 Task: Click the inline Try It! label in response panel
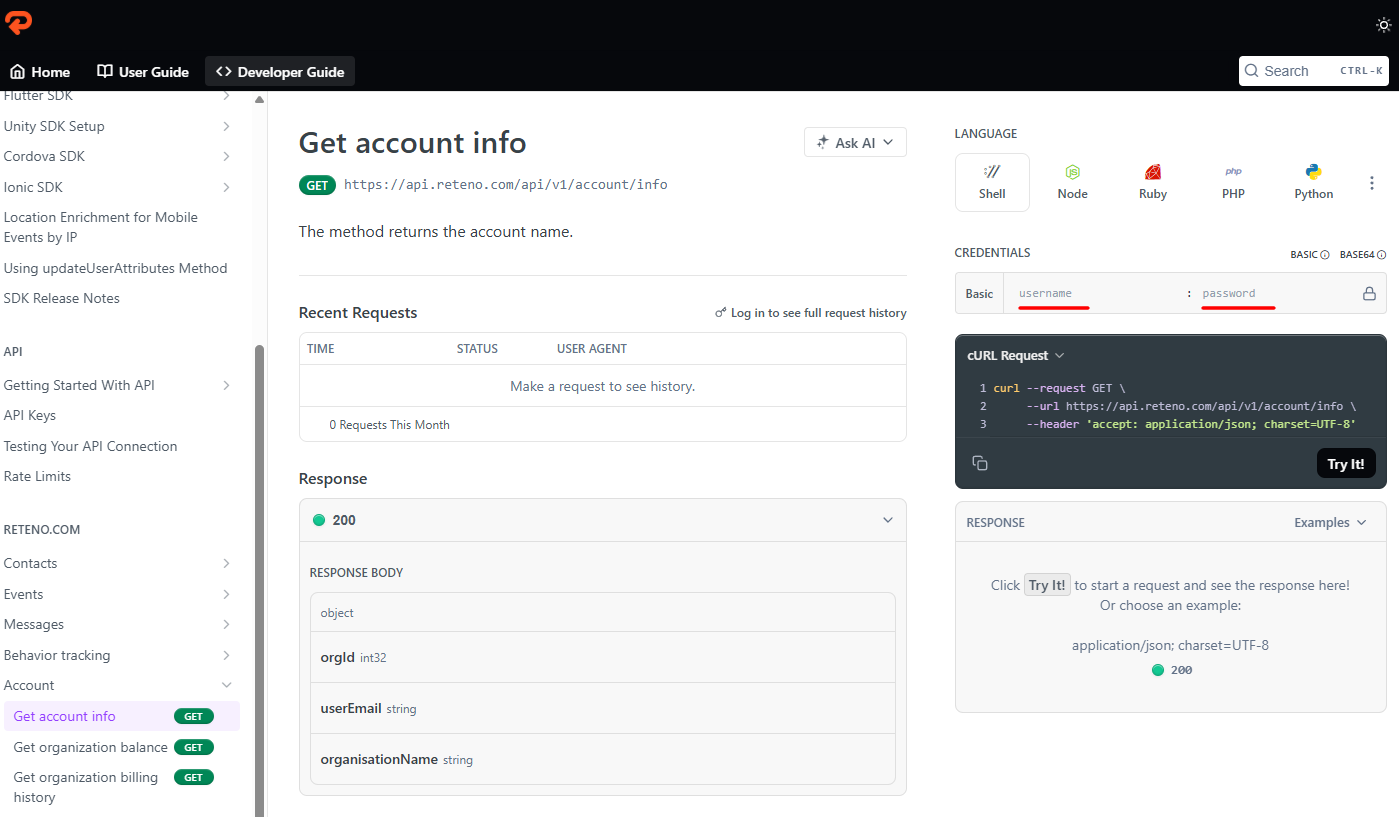[1047, 585]
